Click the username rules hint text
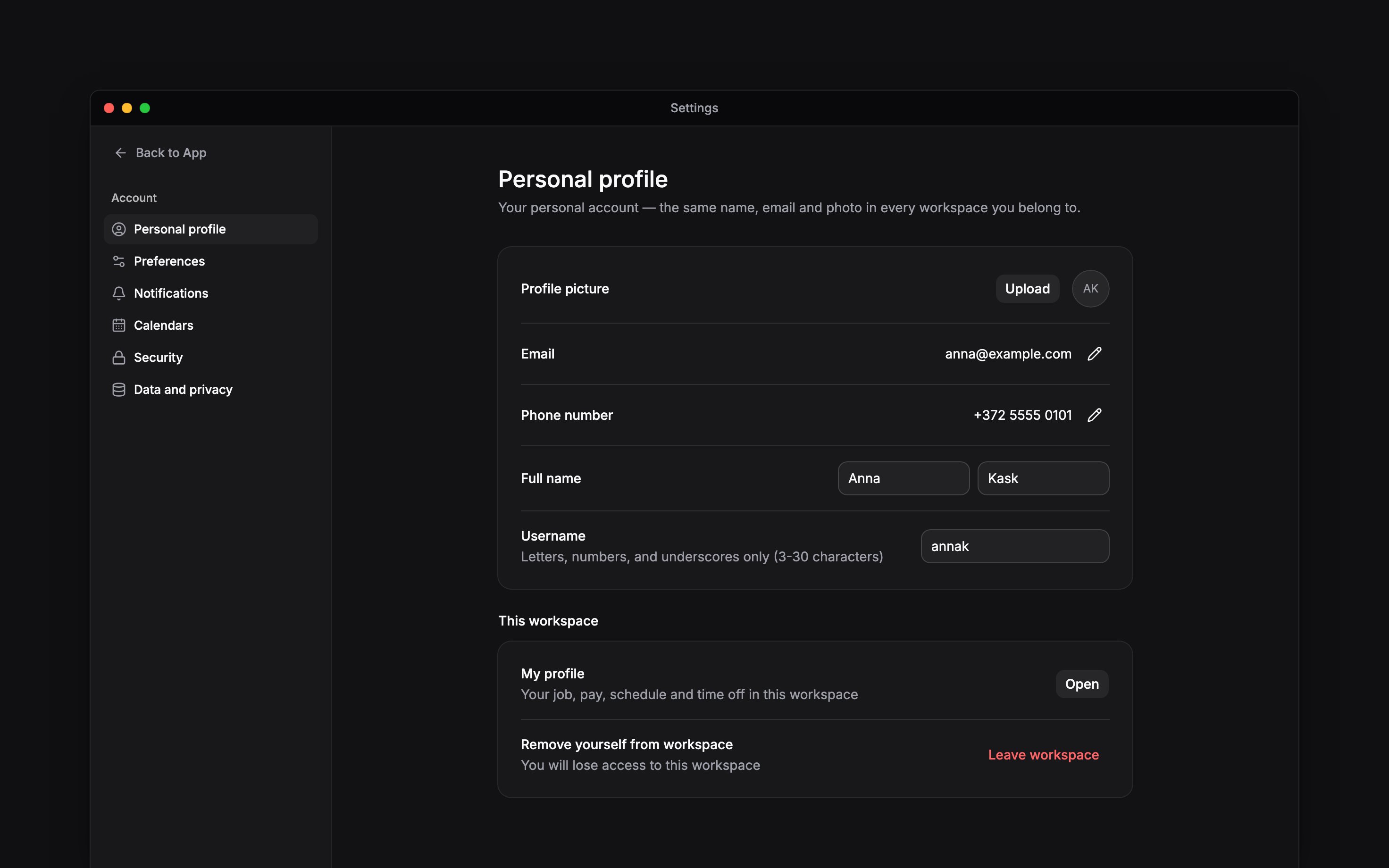Viewport: 1389px width, 868px height. point(702,557)
